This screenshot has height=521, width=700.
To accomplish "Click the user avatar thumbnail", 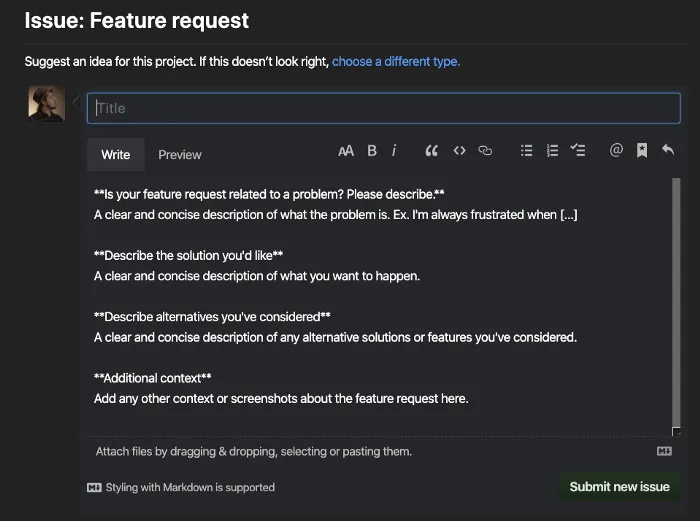I will pos(46,104).
